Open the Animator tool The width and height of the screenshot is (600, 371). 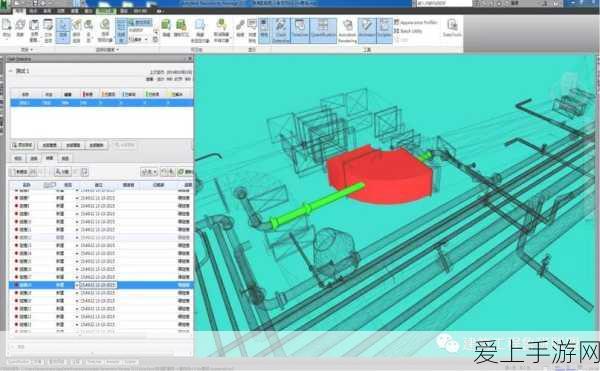click(367, 30)
